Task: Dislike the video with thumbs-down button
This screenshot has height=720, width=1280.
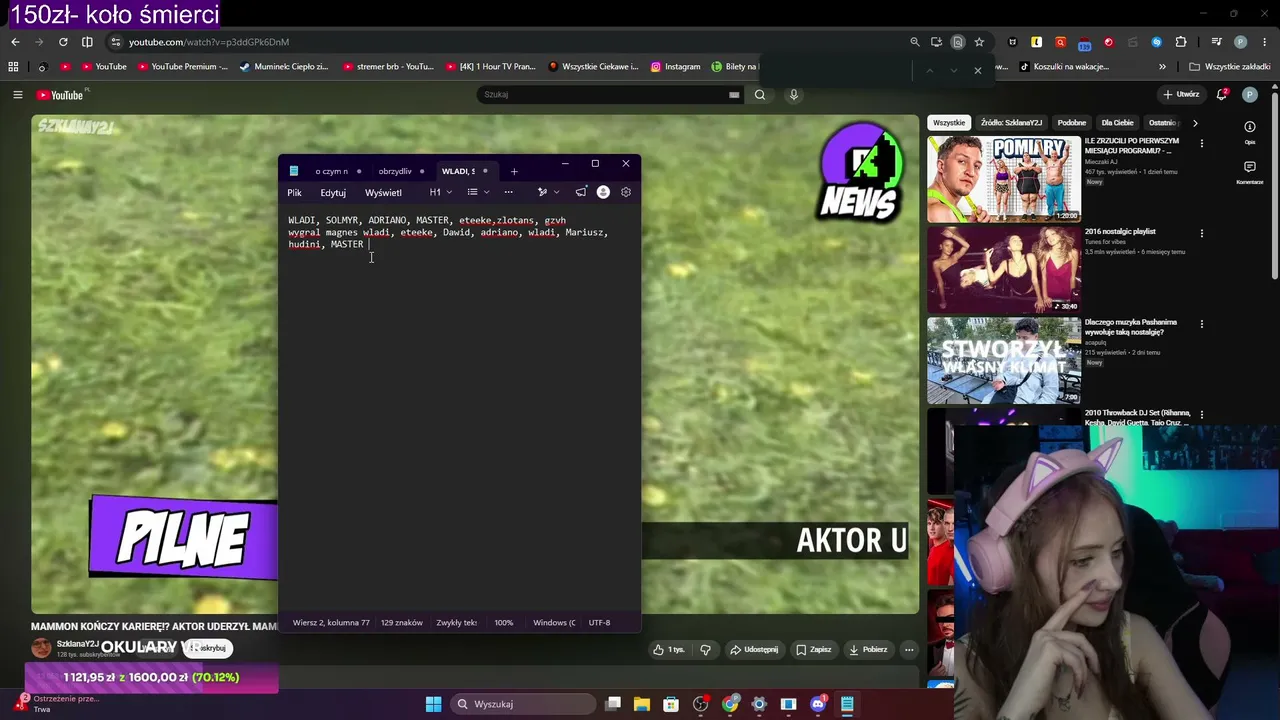Action: tap(706, 650)
